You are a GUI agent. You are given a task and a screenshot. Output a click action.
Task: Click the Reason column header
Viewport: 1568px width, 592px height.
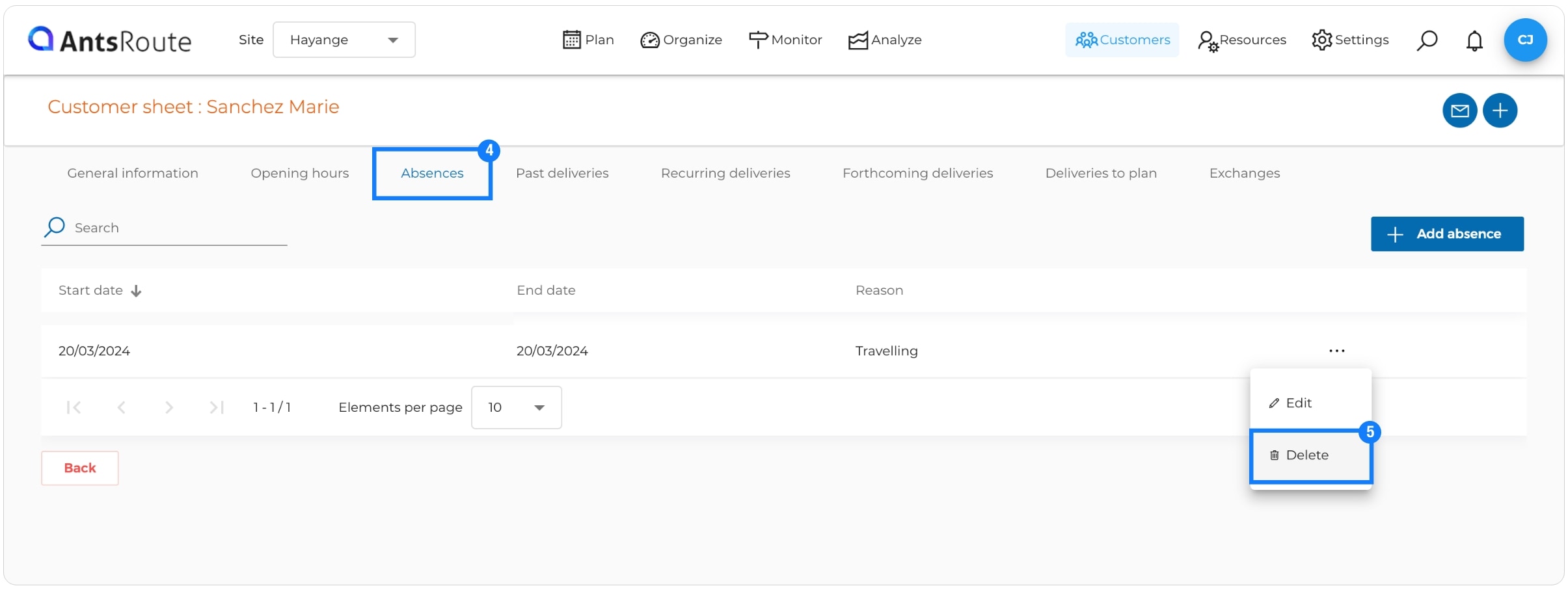[x=879, y=290]
